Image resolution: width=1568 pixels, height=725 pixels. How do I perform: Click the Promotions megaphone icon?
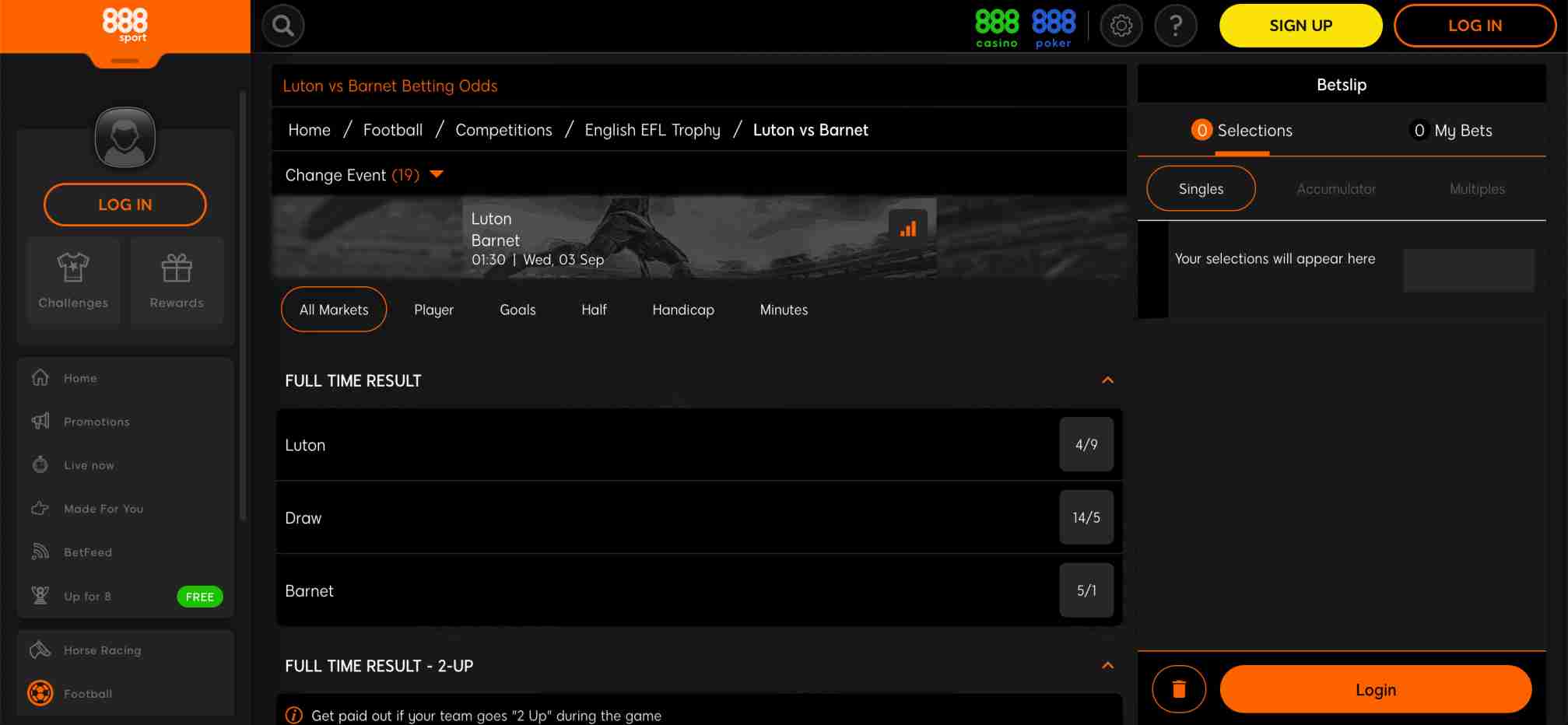pyautogui.click(x=40, y=421)
